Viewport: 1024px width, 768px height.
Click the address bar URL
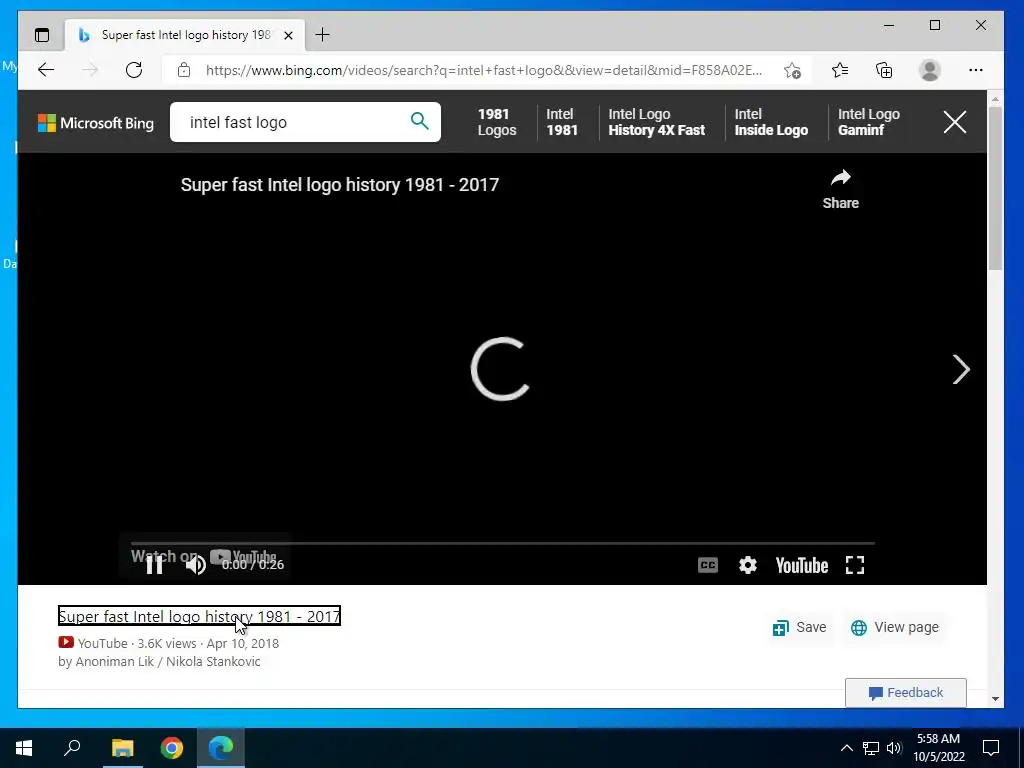click(x=483, y=70)
